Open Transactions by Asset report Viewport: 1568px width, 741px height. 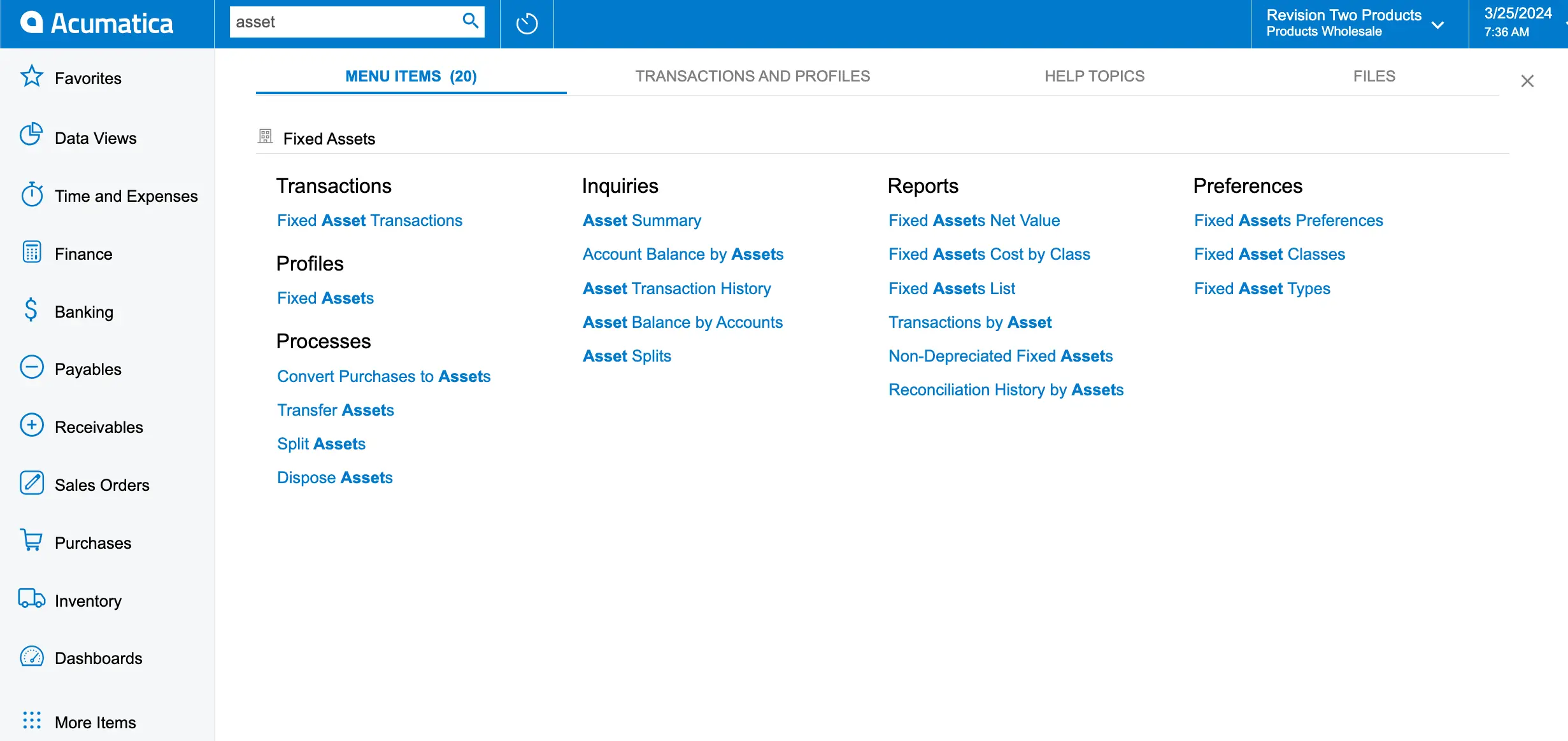tap(969, 322)
